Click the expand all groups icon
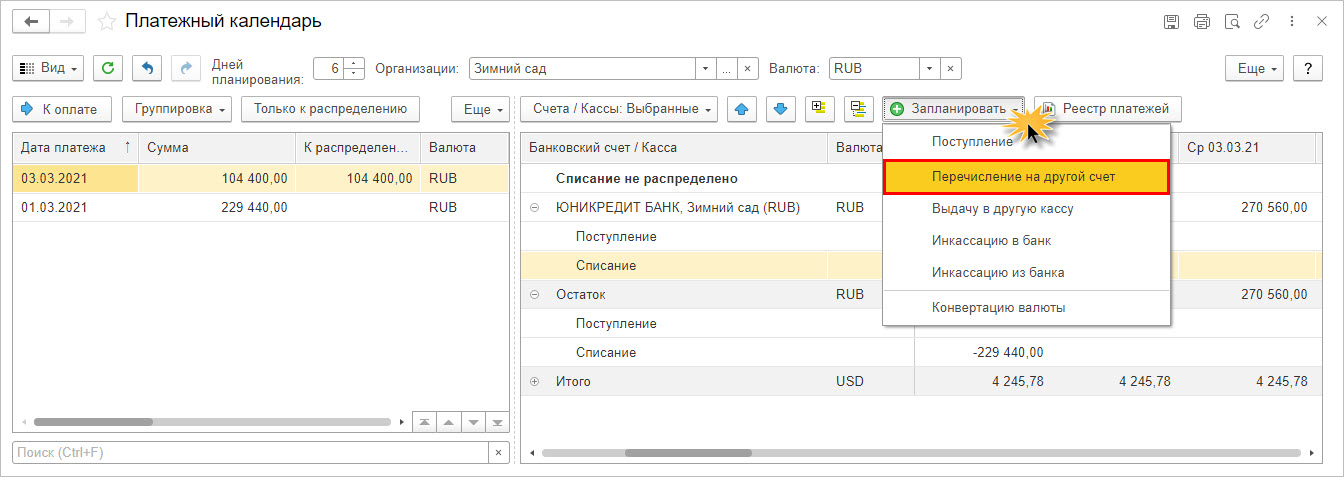Viewport: 1344px width, 477px height. (x=820, y=108)
